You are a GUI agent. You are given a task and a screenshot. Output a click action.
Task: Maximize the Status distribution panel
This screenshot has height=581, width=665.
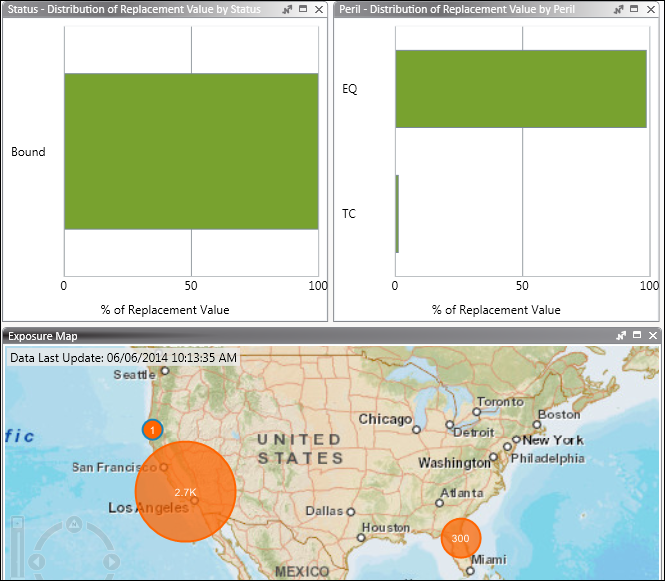[x=303, y=9]
